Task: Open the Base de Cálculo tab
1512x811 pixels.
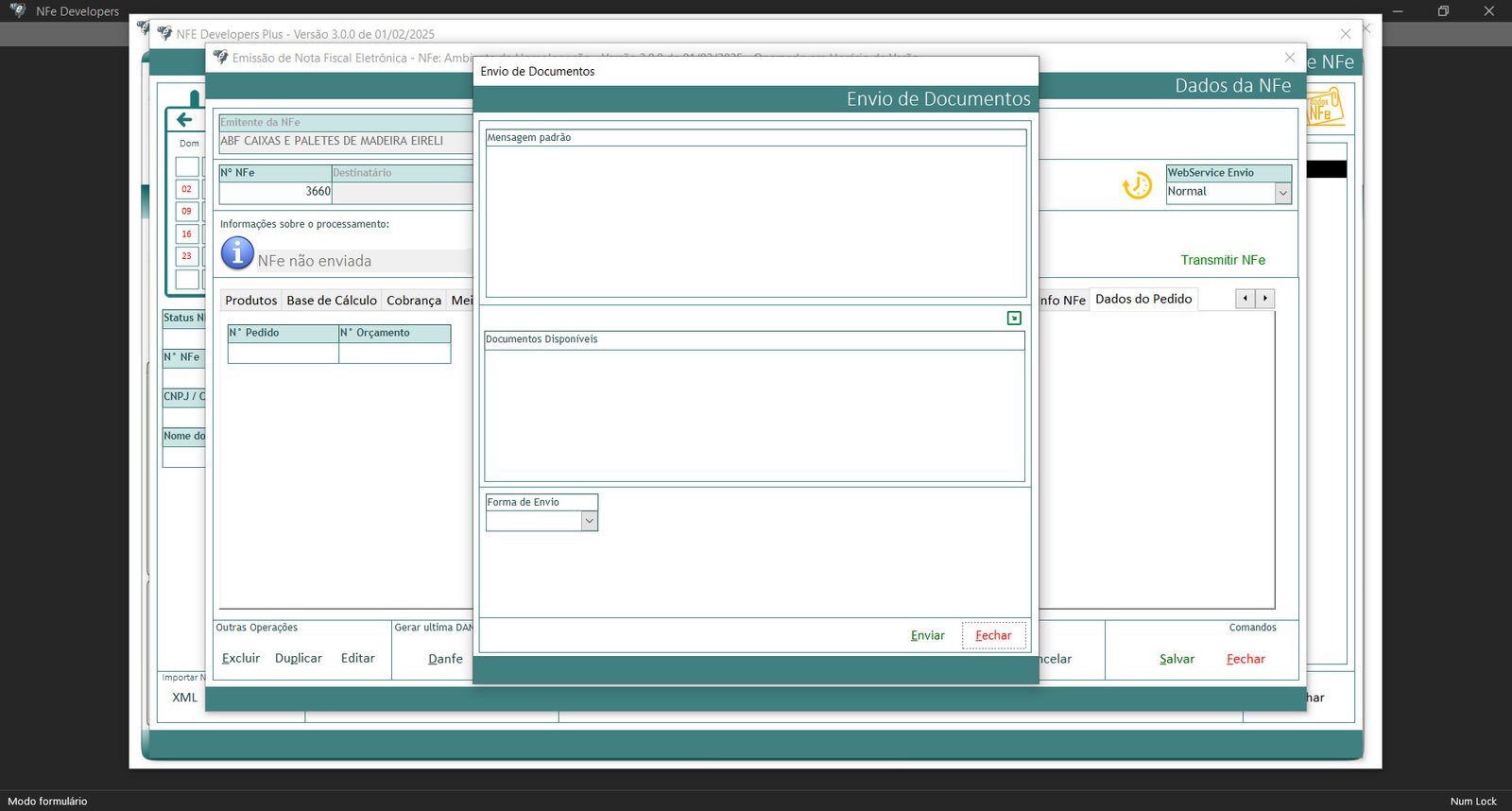Action: (x=332, y=301)
